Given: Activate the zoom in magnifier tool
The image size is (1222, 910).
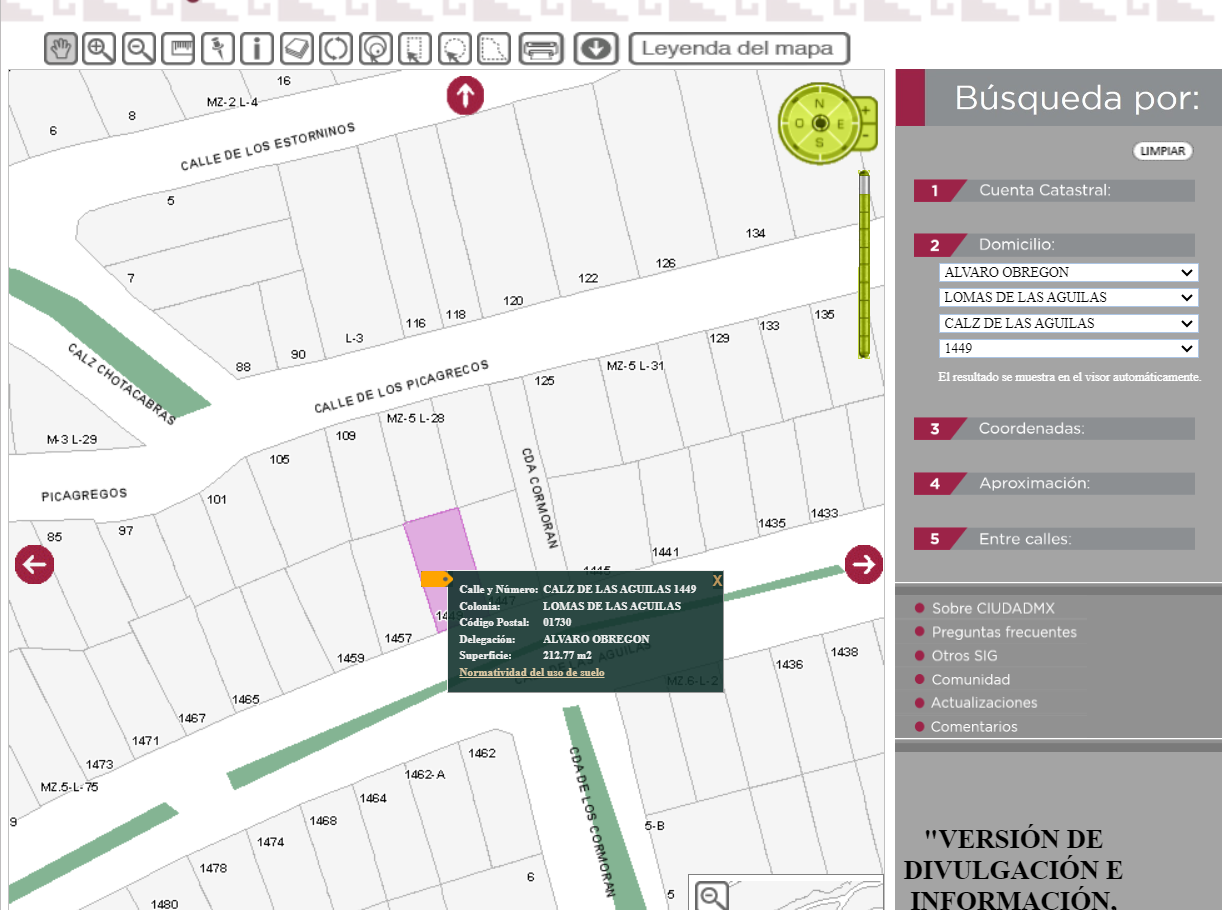Looking at the screenshot, I should (99, 48).
